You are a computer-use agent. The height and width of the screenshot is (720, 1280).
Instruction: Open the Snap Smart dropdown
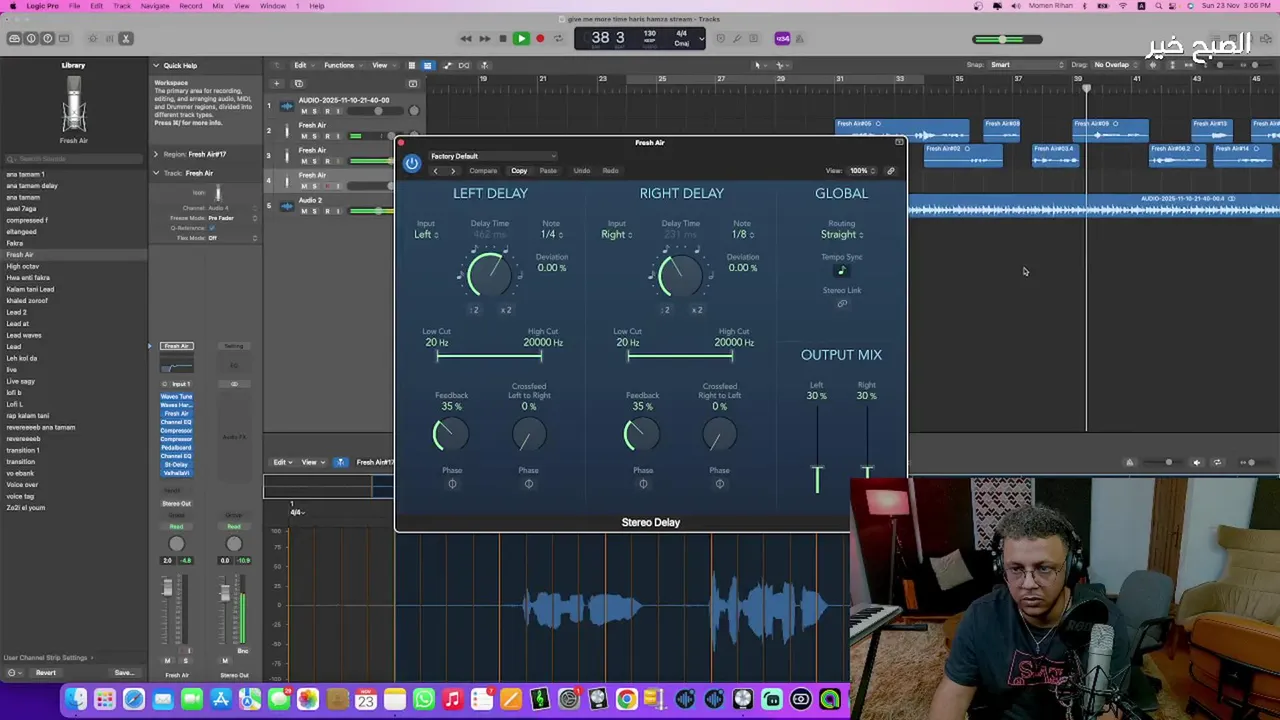(x=1028, y=65)
